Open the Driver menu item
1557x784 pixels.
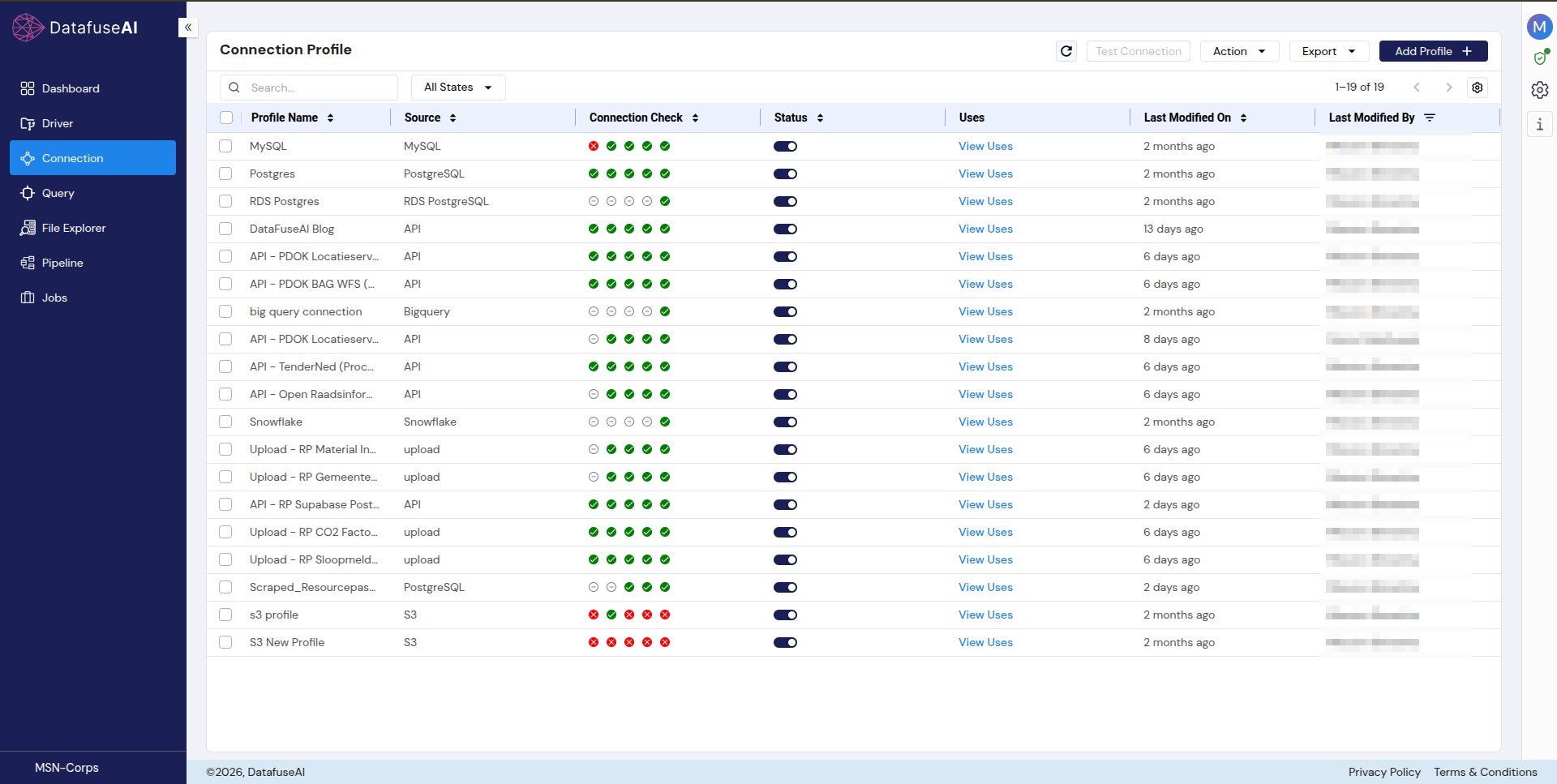92,123
